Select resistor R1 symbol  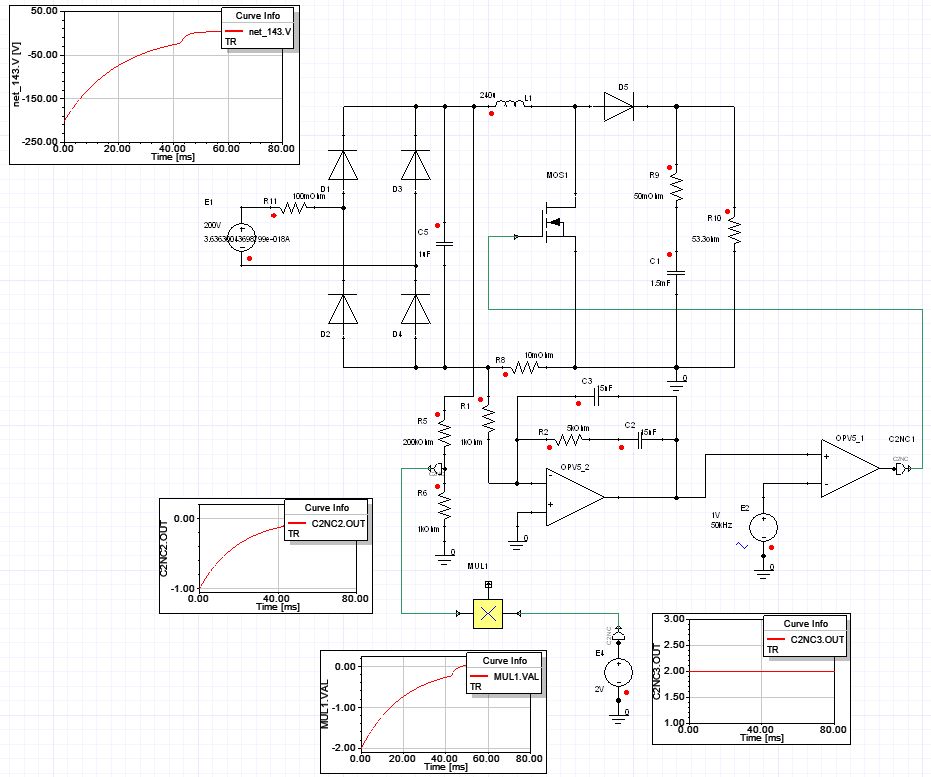click(x=488, y=420)
